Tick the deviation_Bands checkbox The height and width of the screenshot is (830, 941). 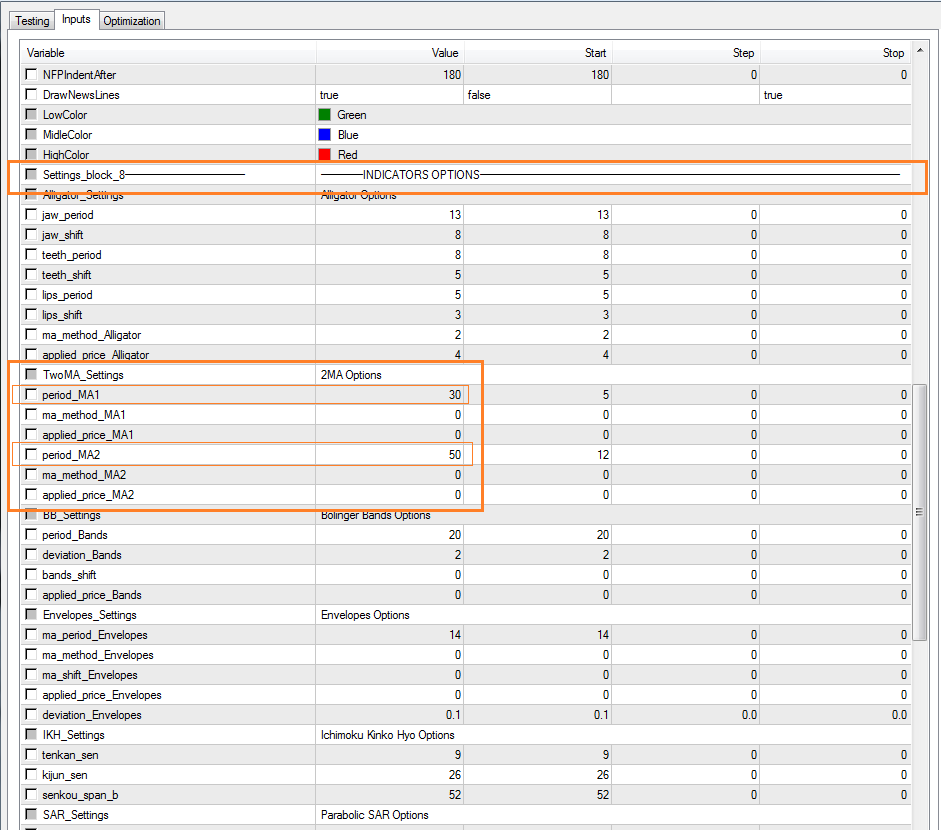[x=31, y=555]
